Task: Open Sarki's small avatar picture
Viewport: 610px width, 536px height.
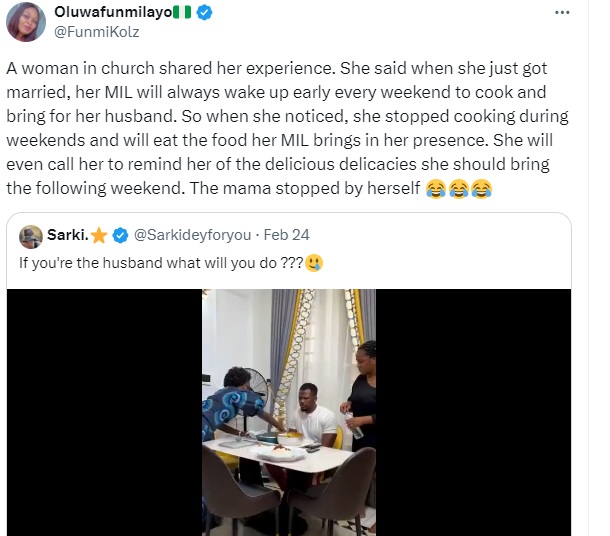Action: point(31,236)
